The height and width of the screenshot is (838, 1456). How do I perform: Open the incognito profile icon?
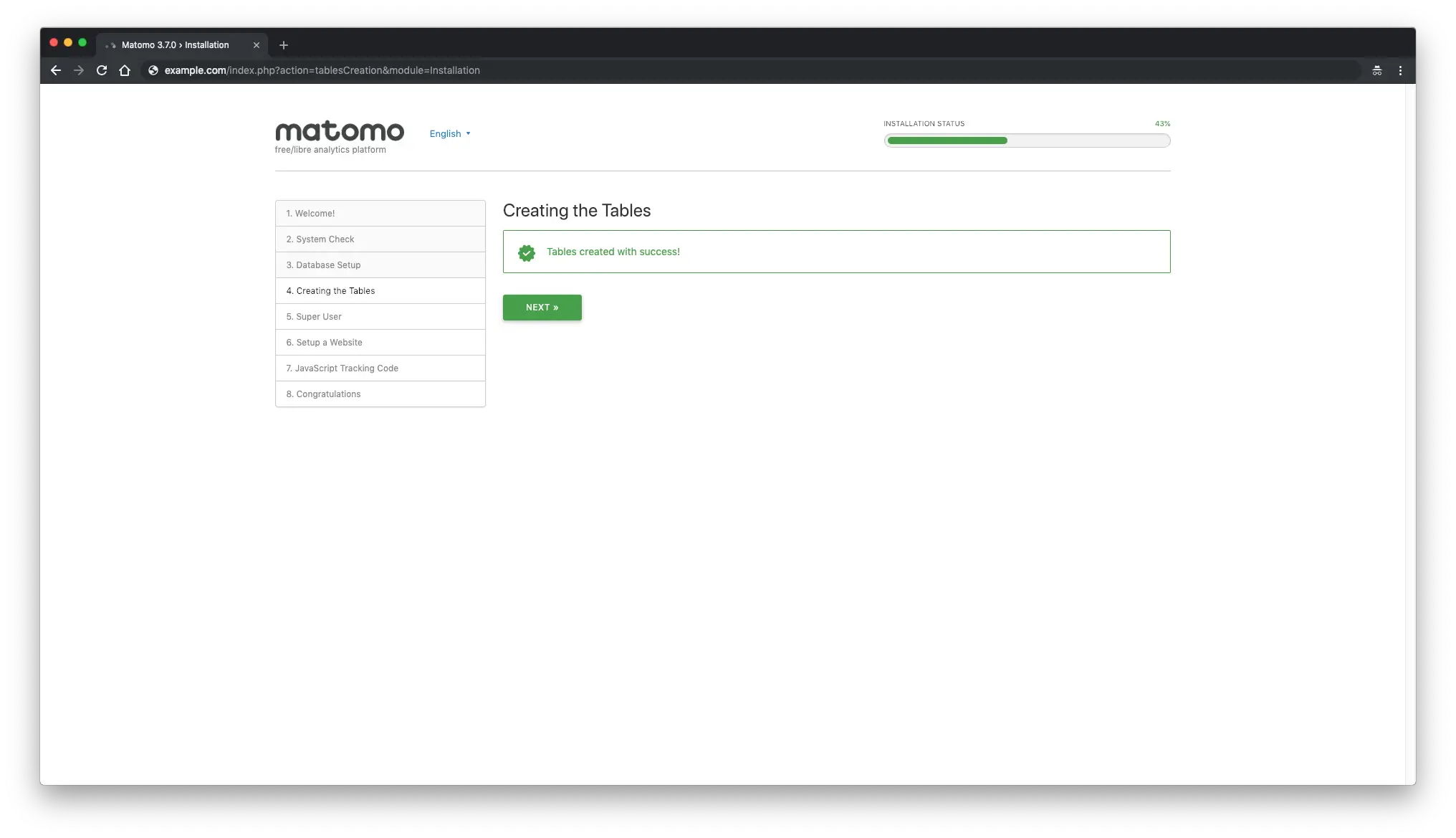(x=1376, y=70)
